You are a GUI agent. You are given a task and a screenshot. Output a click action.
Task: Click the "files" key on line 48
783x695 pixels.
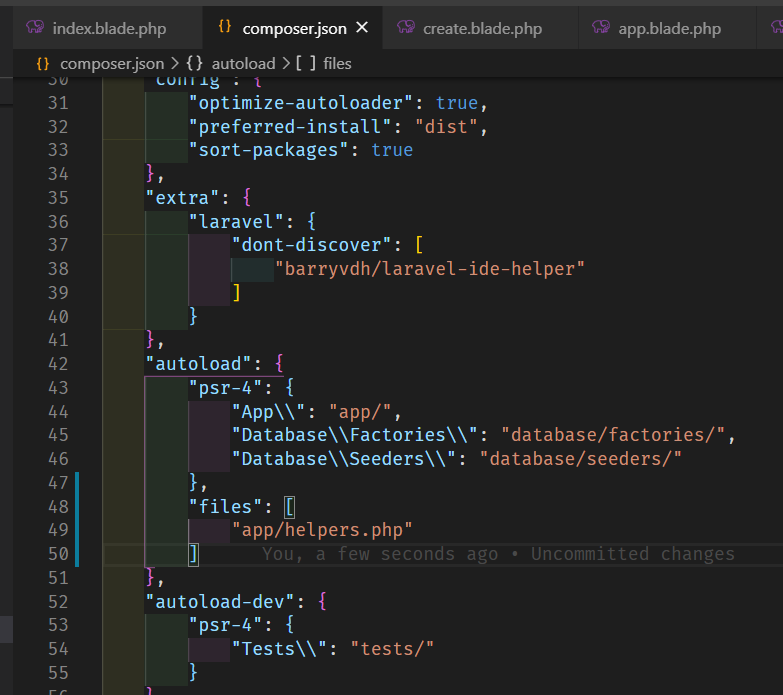[225, 507]
